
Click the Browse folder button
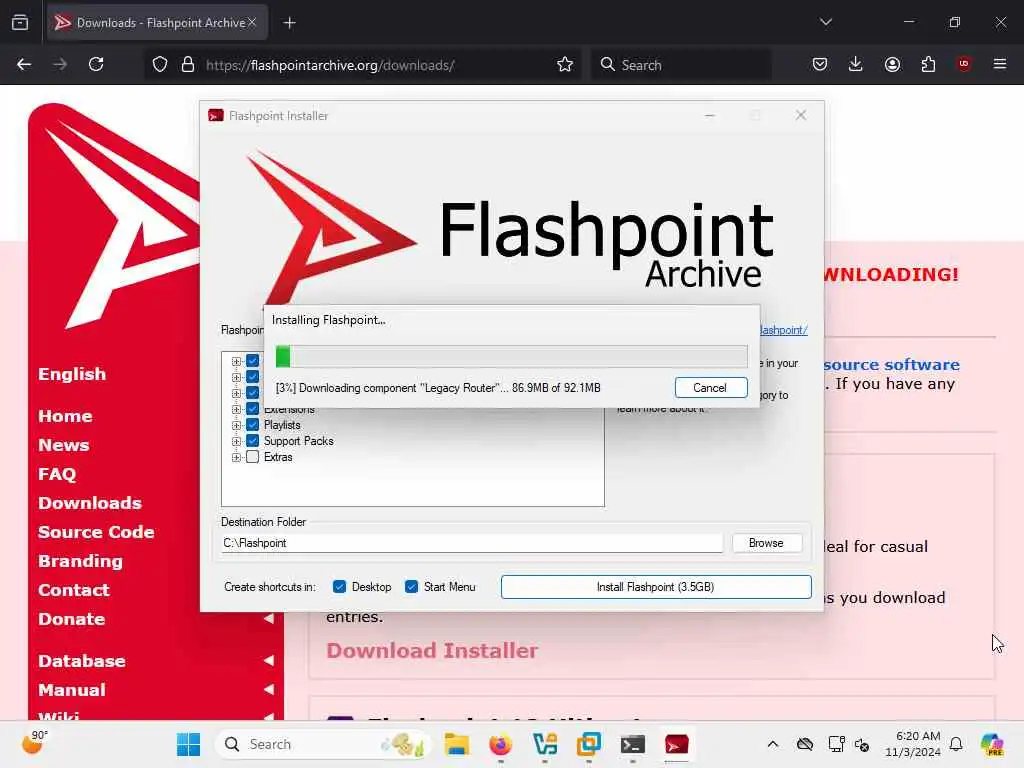click(767, 543)
